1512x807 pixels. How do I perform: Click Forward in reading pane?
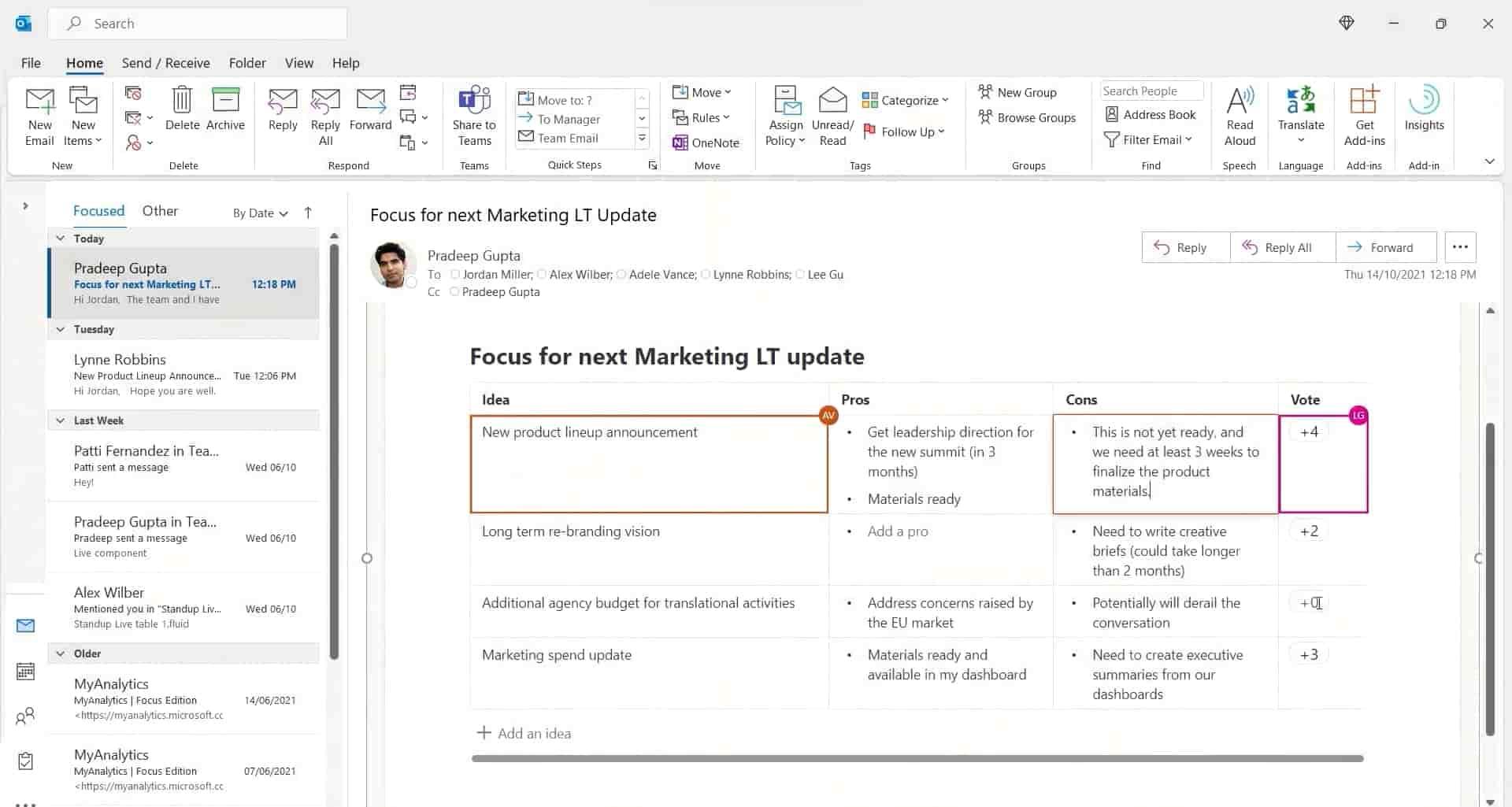click(x=1385, y=247)
